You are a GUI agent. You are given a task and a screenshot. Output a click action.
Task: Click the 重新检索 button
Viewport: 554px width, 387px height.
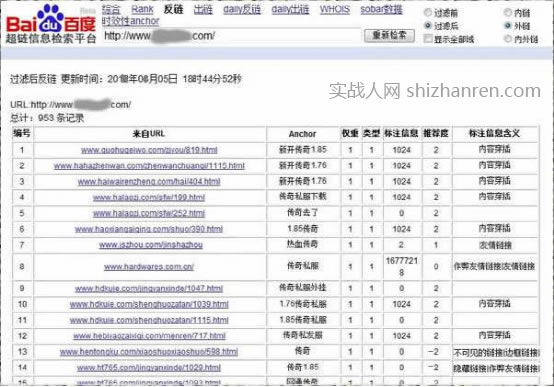coord(389,35)
